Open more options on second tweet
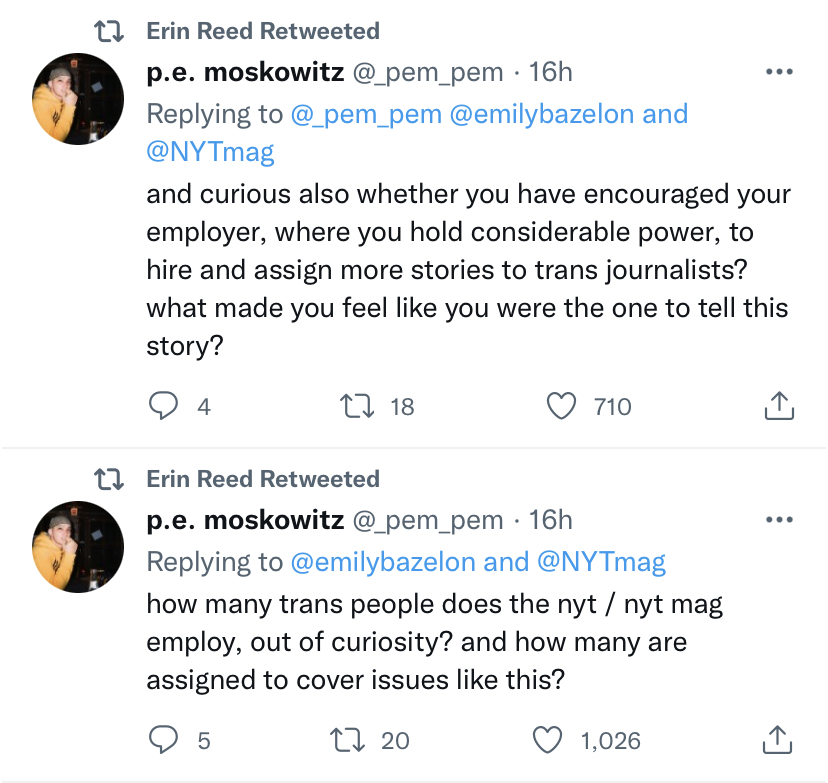The width and height of the screenshot is (828, 783). click(778, 520)
